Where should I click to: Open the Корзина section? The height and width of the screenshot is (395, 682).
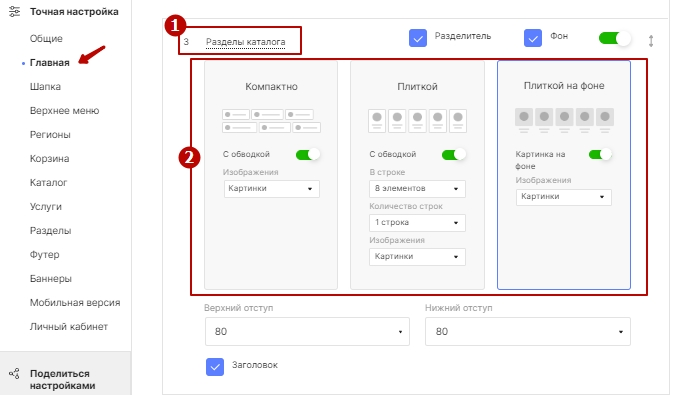click(x=50, y=158)
